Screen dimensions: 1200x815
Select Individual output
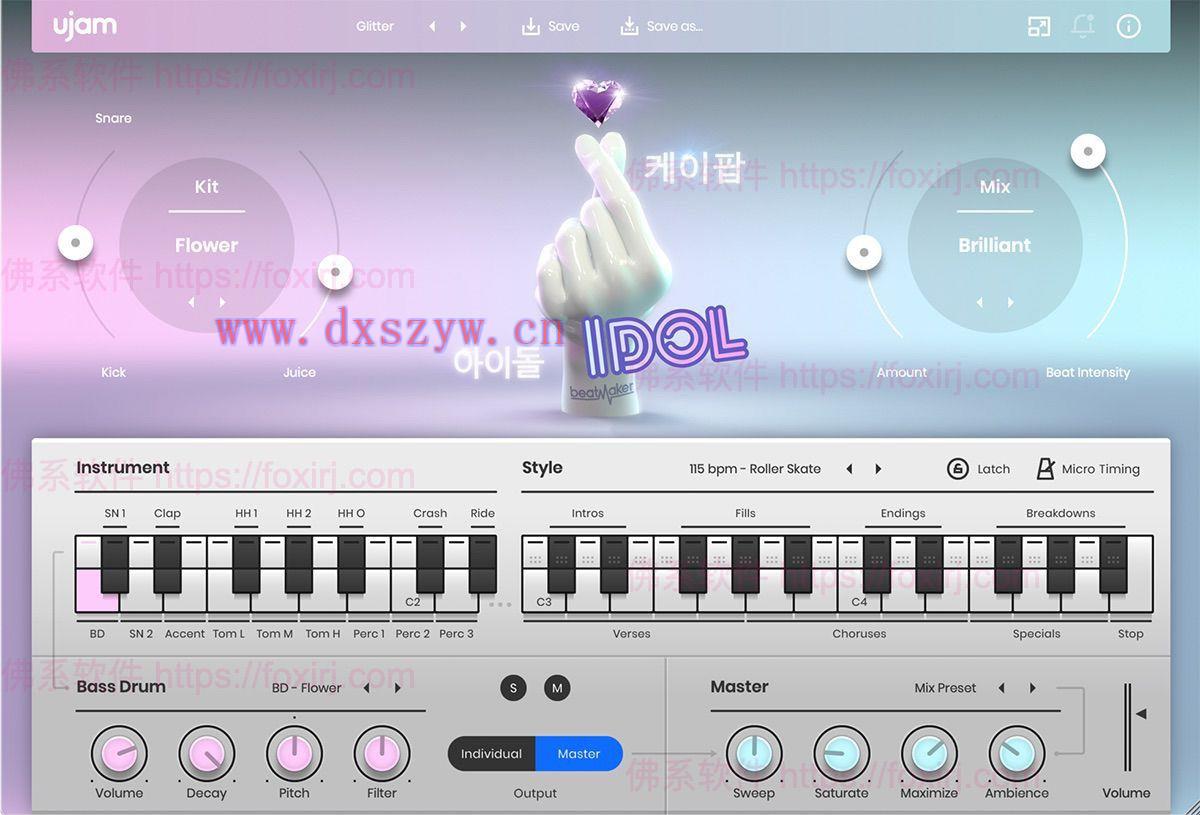coord(491,754)
